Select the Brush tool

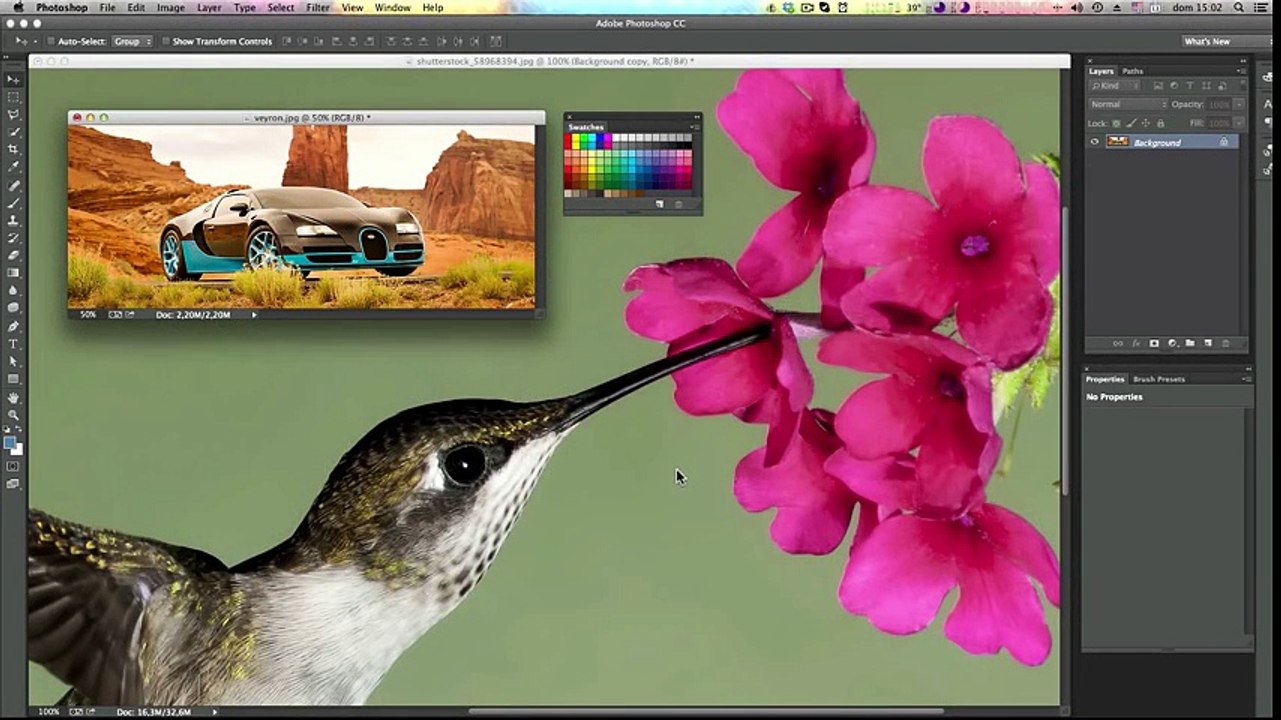point(13,203)
